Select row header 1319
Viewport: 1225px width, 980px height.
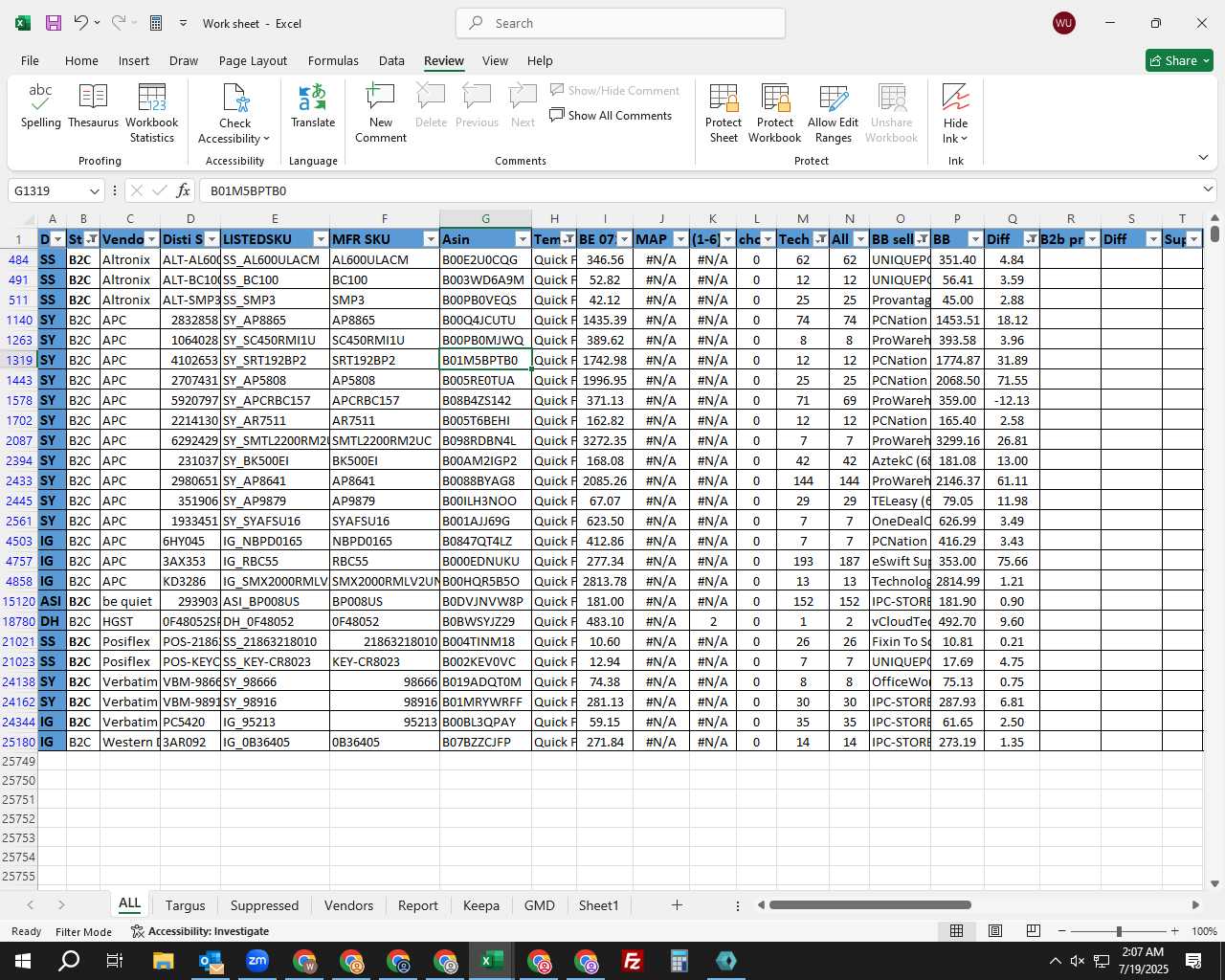19,360
